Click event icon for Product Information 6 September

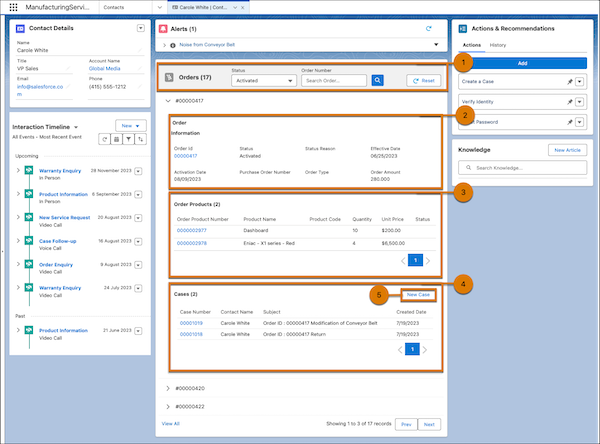click(x=29, y=194)
